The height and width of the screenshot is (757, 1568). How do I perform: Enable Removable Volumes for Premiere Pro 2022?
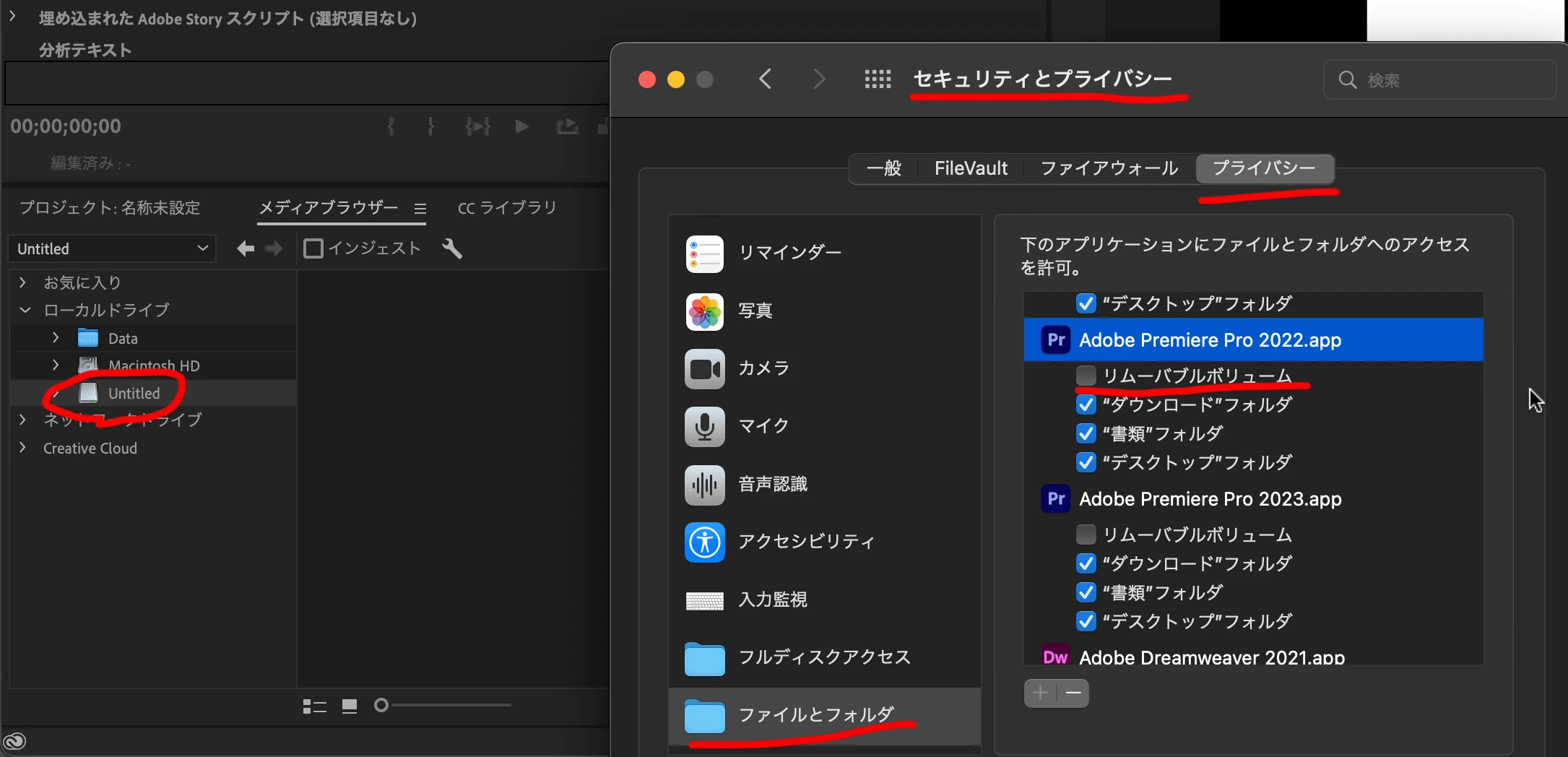pos(1086,376)
